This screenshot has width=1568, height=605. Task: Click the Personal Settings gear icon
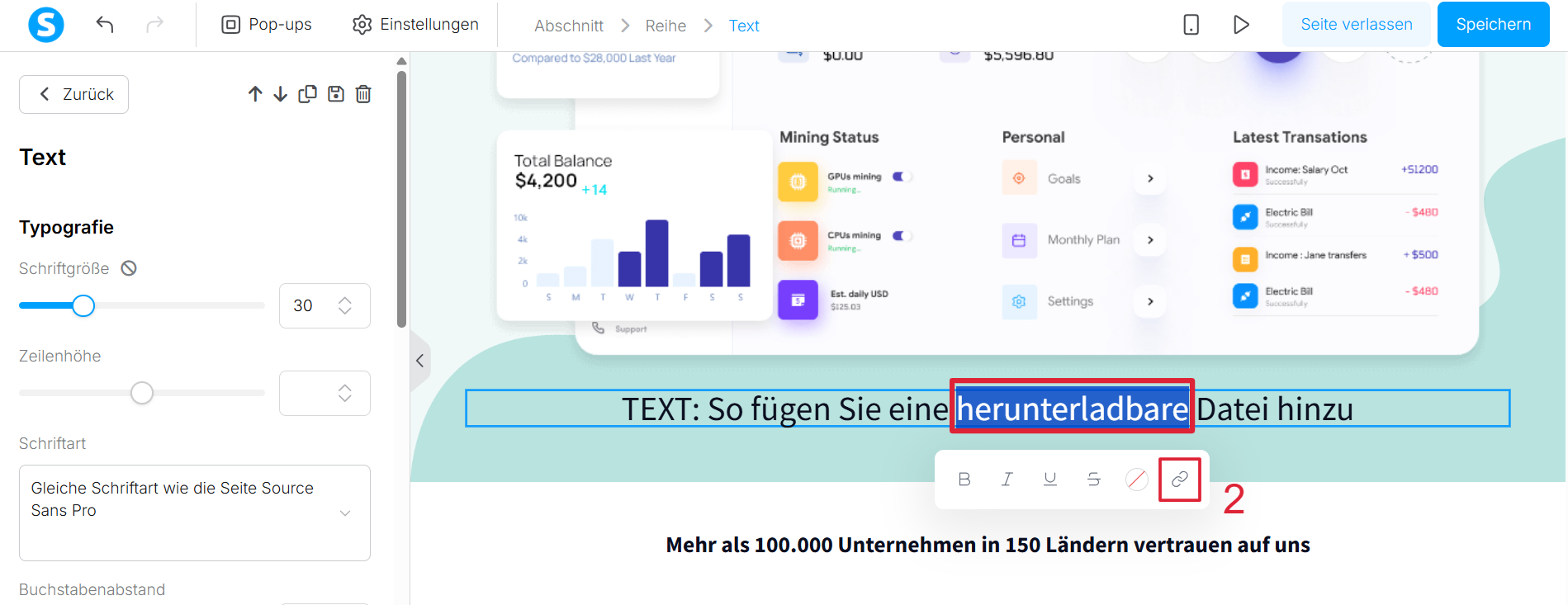(x=1019, y=301)
